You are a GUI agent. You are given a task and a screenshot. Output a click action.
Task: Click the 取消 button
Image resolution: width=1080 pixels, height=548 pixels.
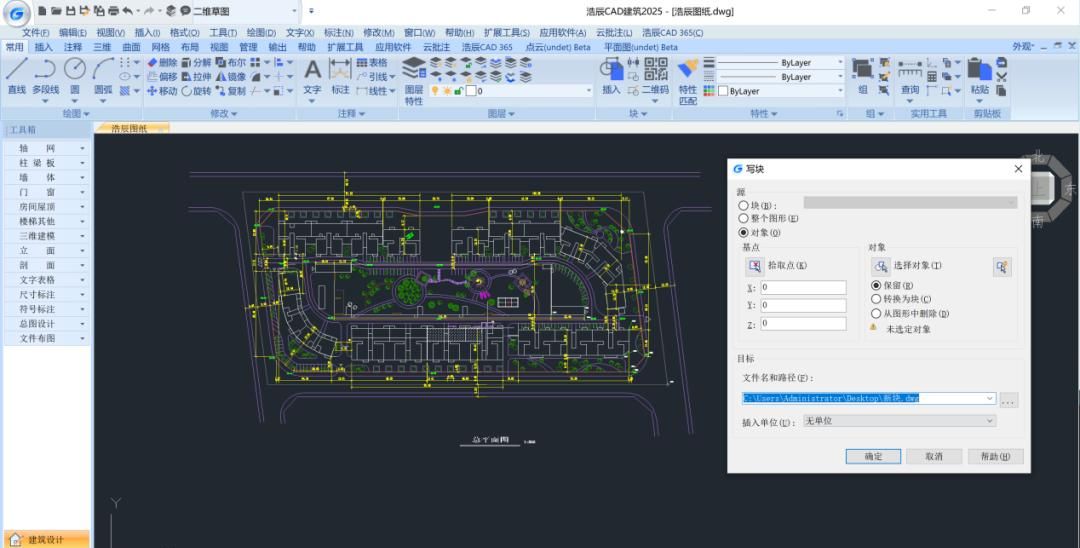tap(933, 456)
